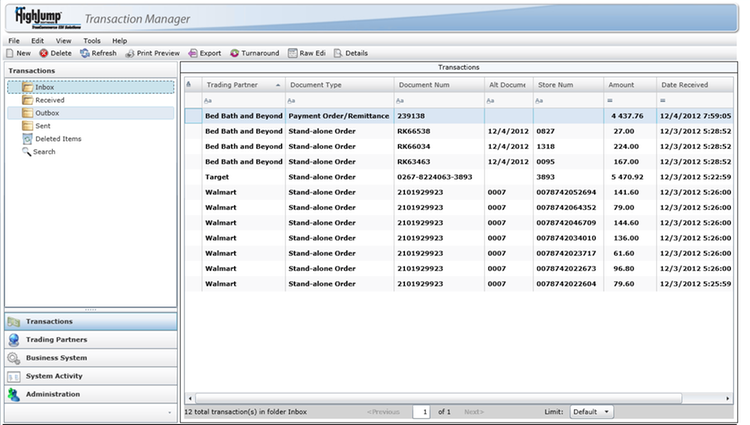Open Print Preview from toolbar

tap(152, 53)
